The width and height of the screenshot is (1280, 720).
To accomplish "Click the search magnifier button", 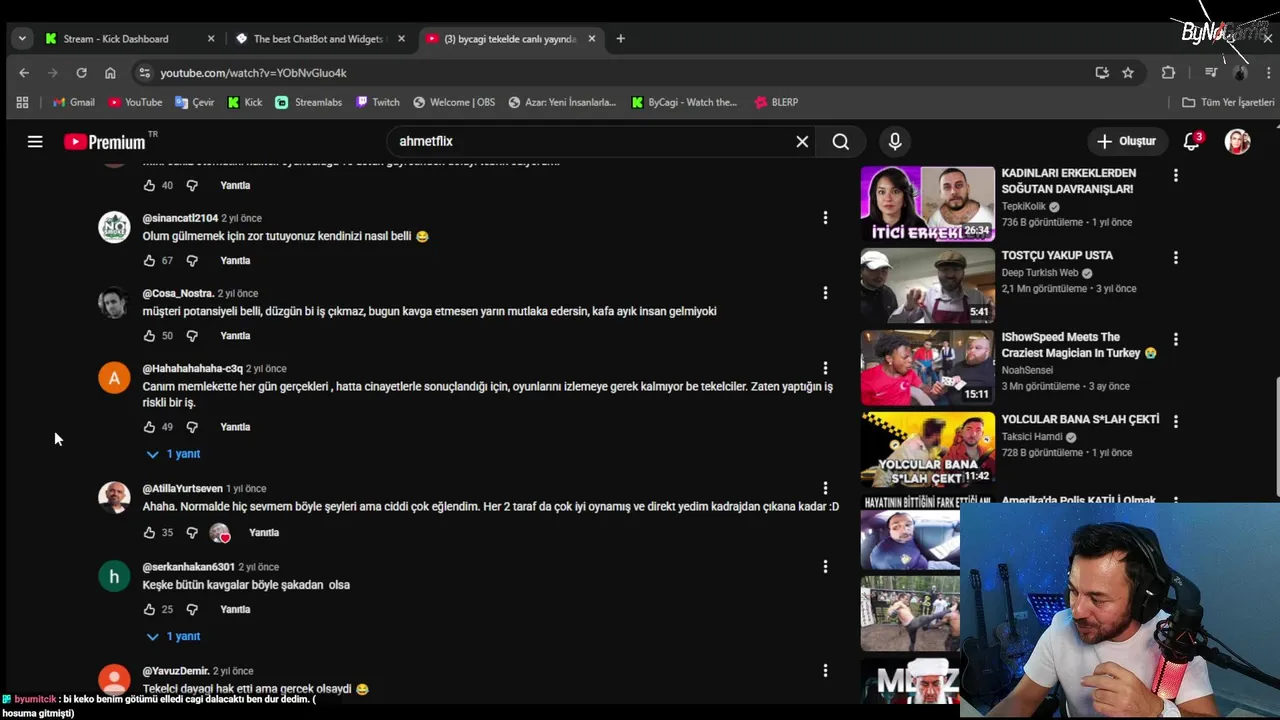I will [841, 142].
